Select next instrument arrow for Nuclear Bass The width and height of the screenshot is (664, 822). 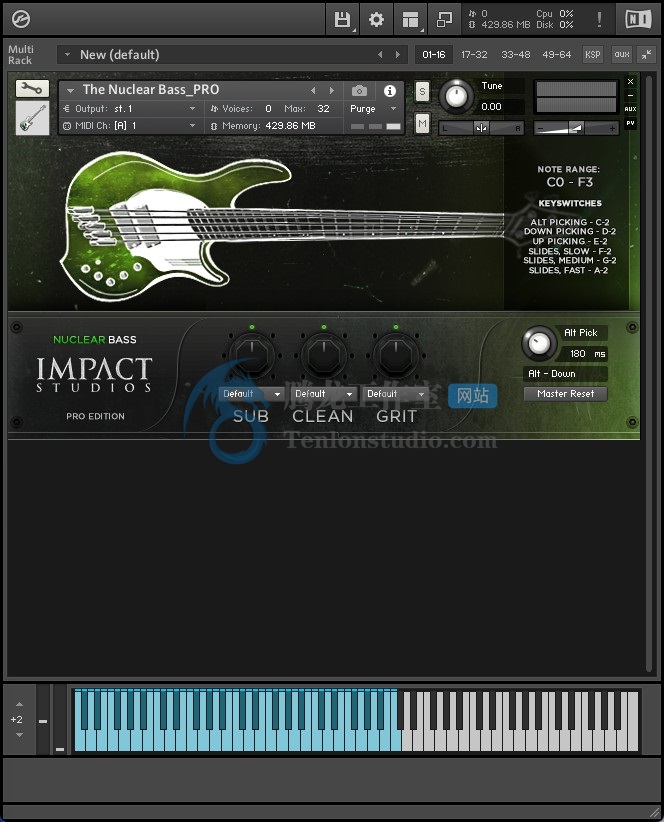click(332, 90)
